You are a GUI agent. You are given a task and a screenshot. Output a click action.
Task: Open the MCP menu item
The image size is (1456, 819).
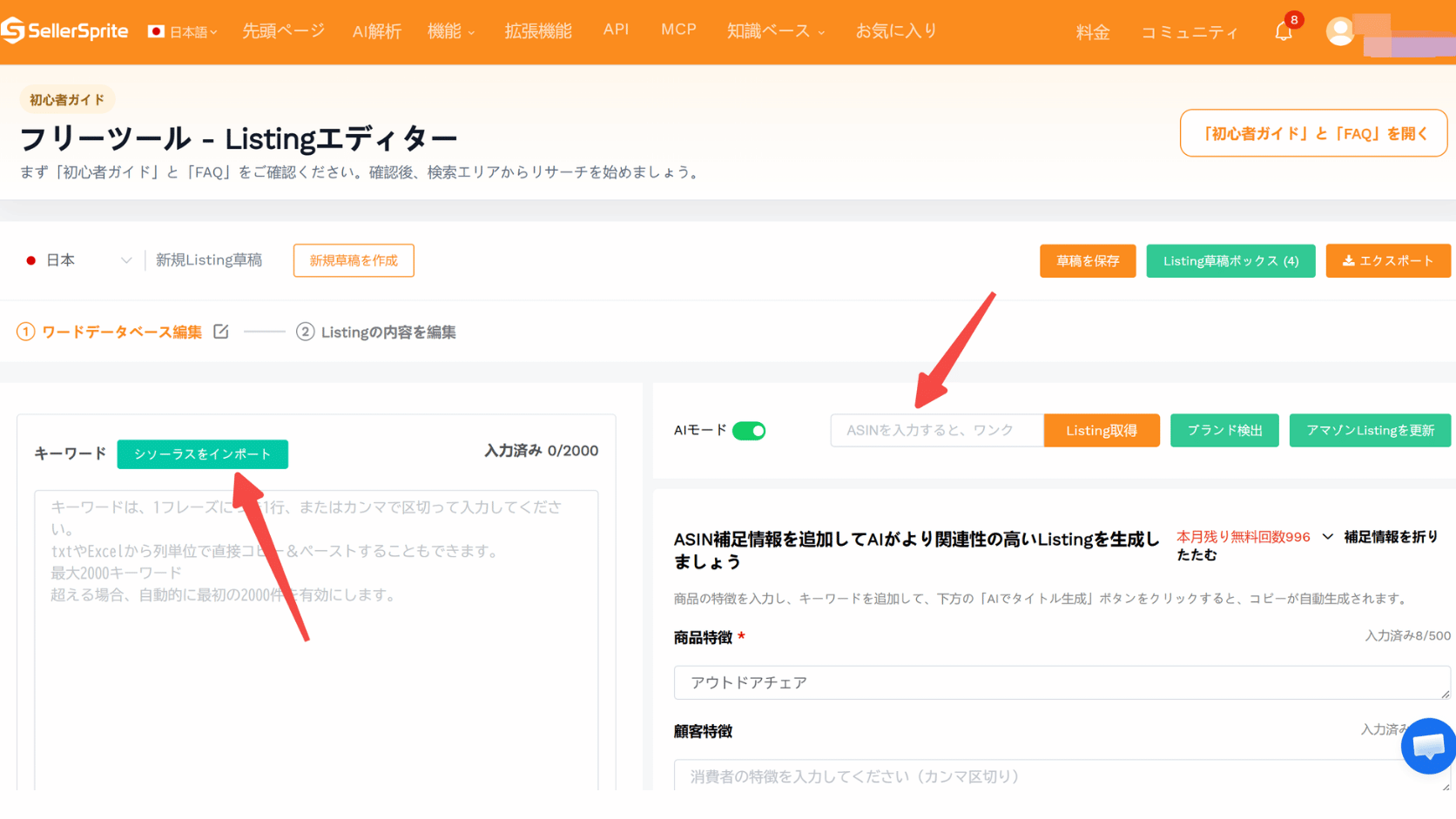pyautogui.click(x=678, y=30)
